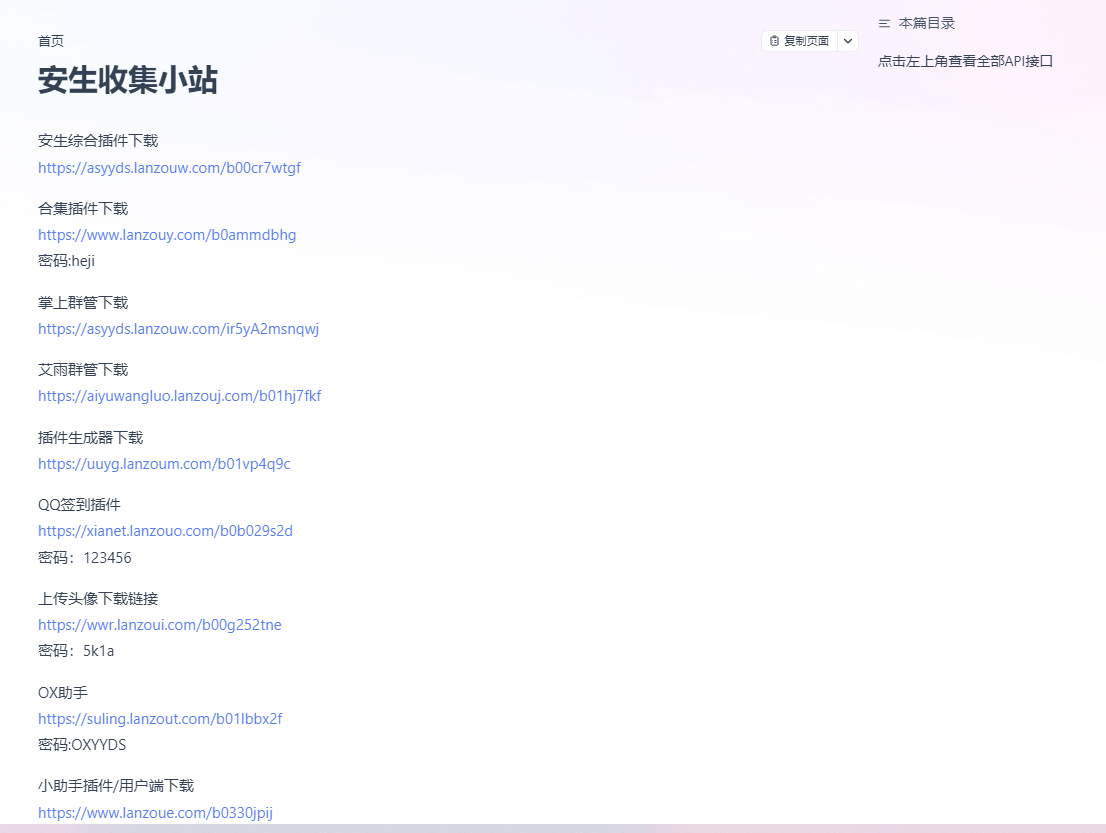Click the 密码：5k1a password text
Image resolution: width=1106 pixels, height=833 pixels.
click(76, 651)
